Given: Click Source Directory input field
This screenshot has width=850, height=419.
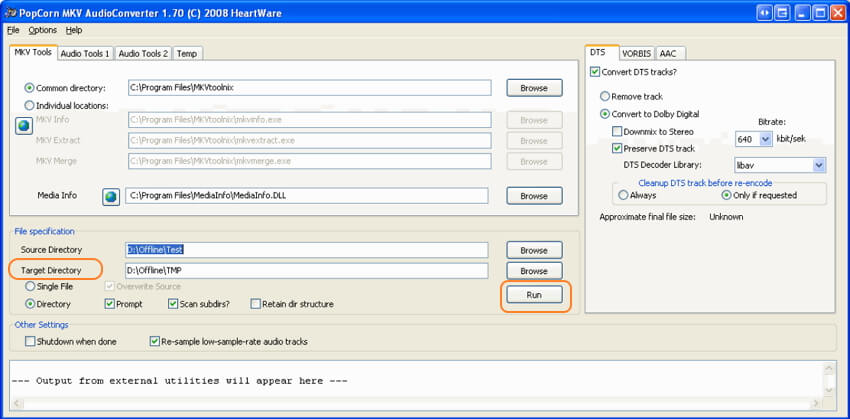Looking at the screenshot, I should click(307, 250).
